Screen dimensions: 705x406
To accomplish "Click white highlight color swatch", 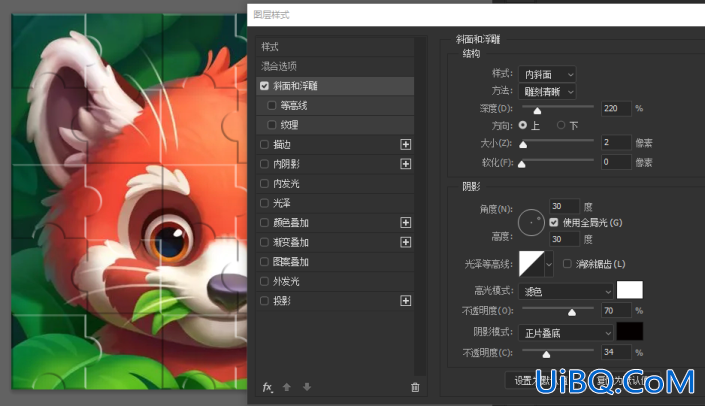I will pos(629,290).
